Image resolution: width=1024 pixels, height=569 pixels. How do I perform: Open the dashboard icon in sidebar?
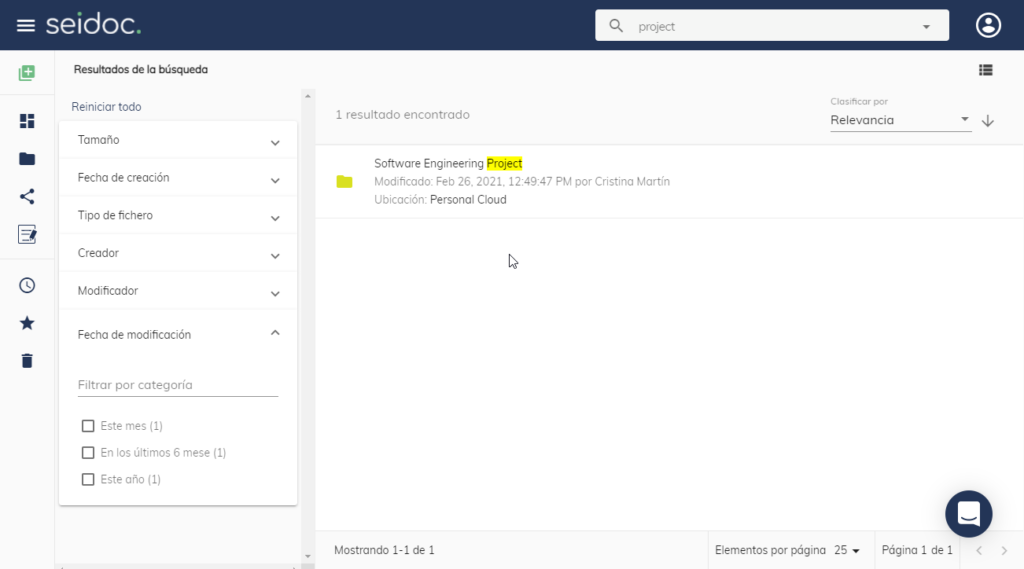(x=27, y=121)
